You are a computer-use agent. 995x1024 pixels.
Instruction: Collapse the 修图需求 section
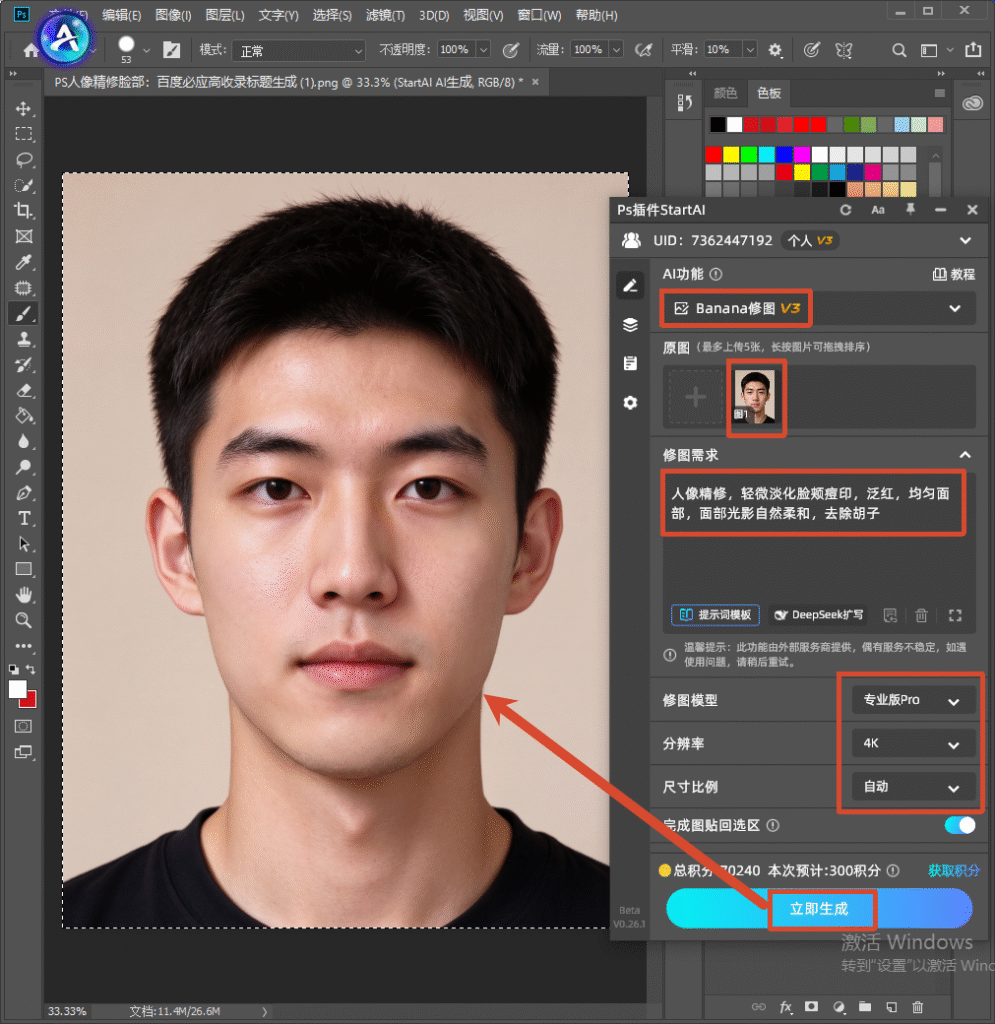click(965, 455)
